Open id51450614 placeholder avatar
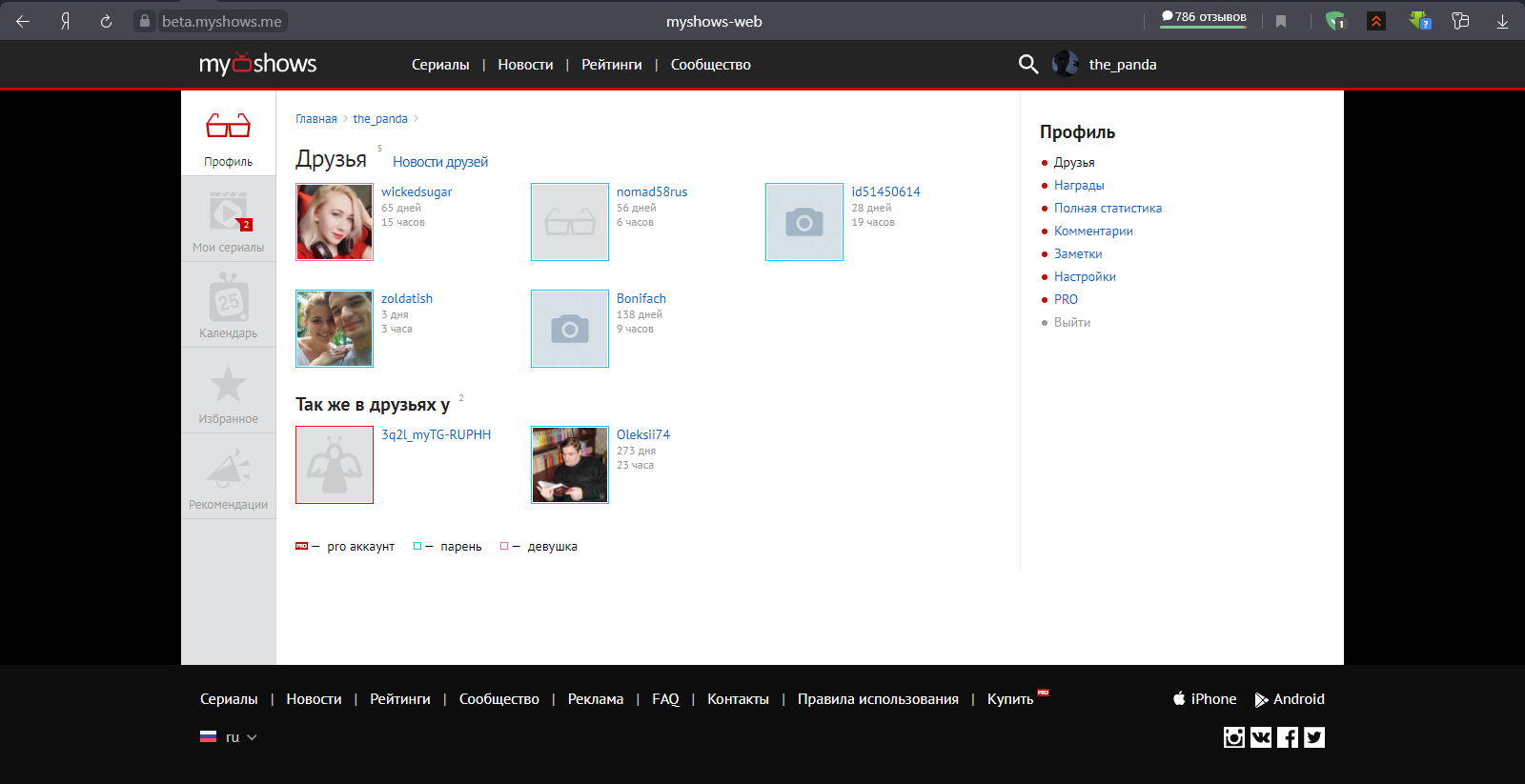 804,222
